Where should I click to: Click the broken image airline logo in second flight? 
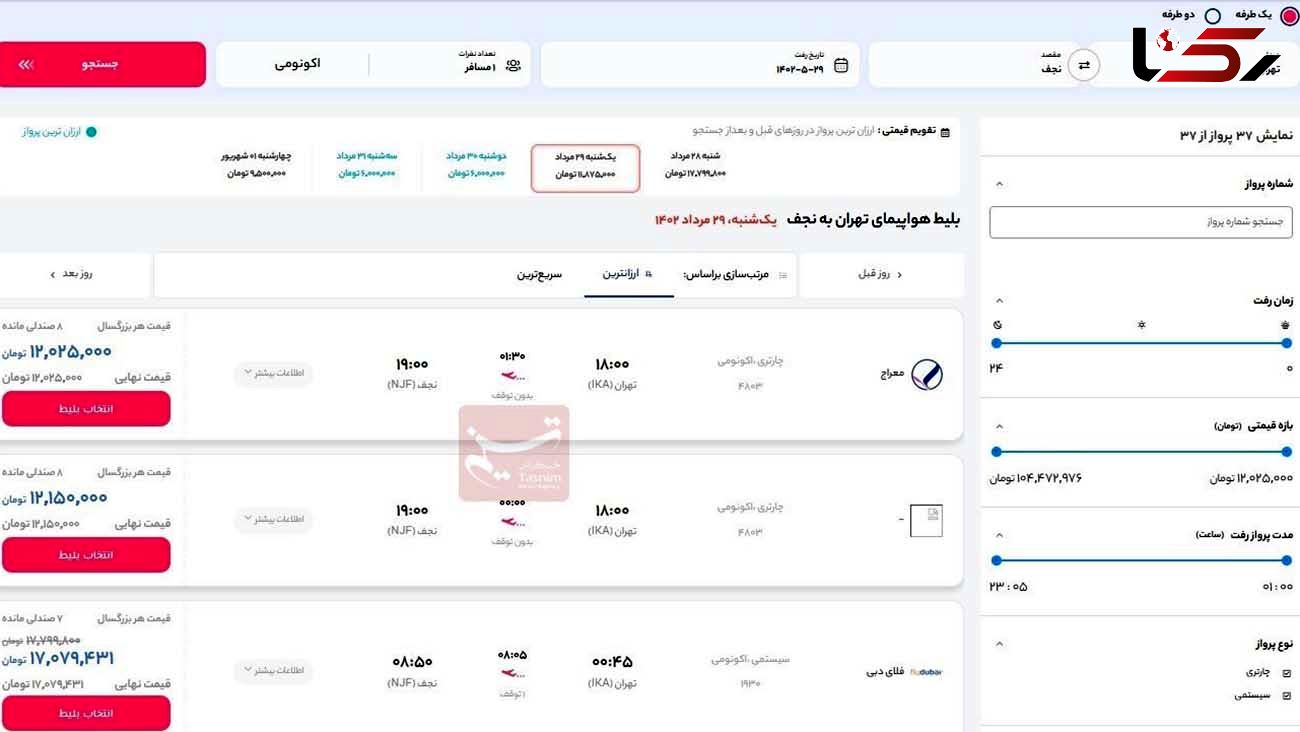tap(926, 520)
